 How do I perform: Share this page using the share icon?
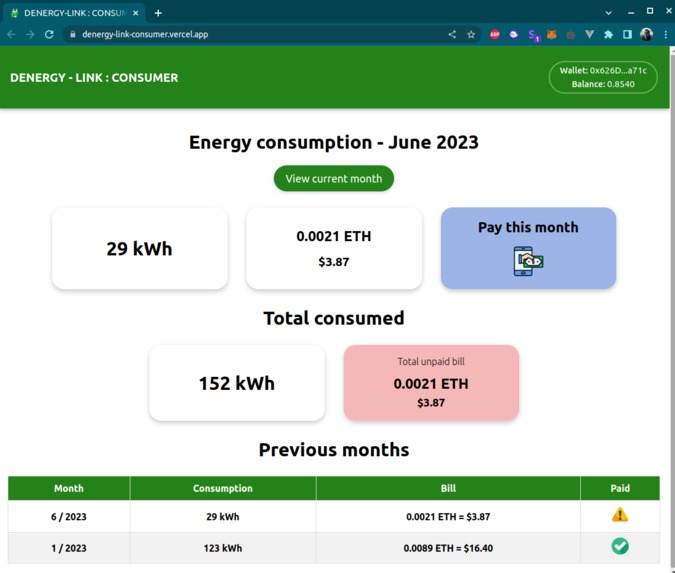452,34
